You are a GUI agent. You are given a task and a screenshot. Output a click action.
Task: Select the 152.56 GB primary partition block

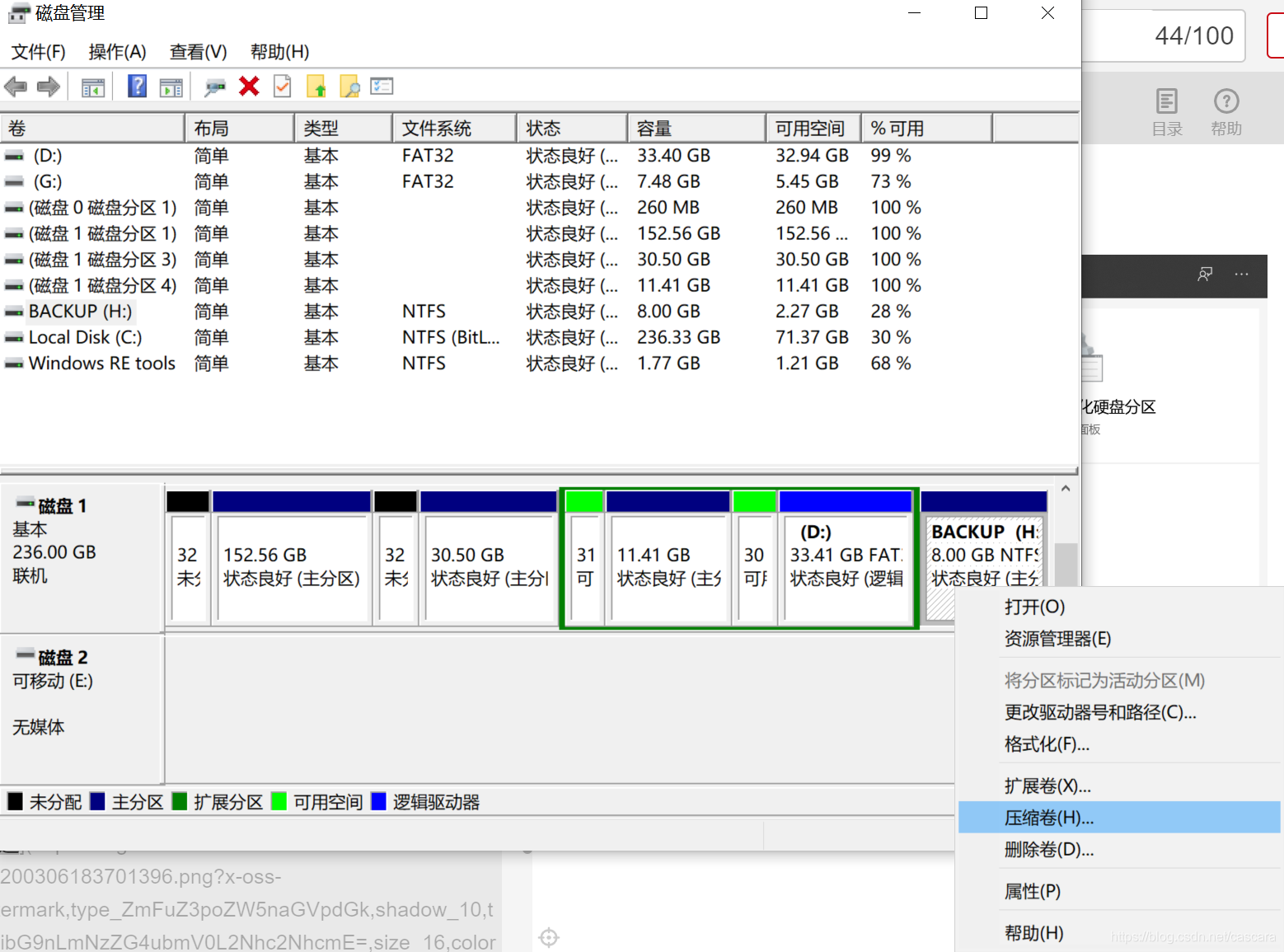(x=292, y=558)
